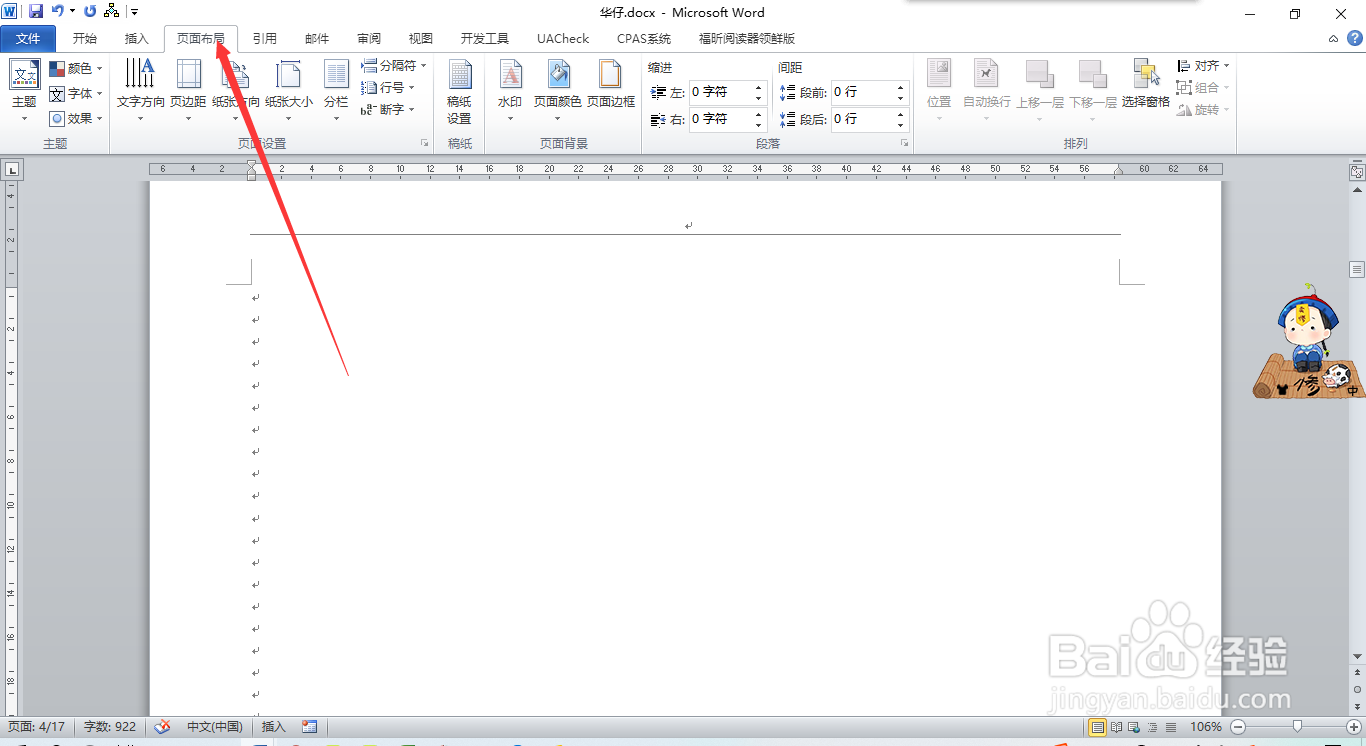Minimize the ribbon with the caret icon
The image size is (1366, 746).
1333,39
